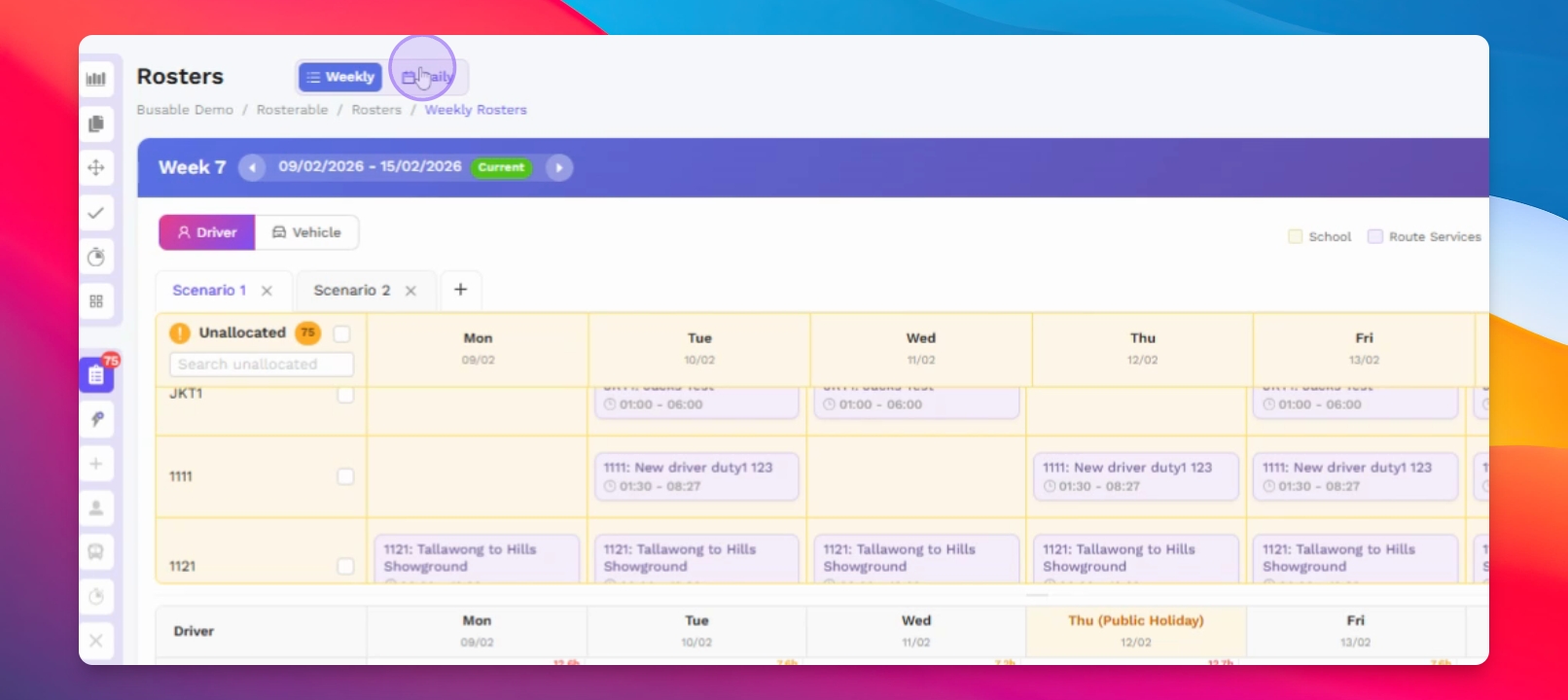Open the grid squares sidebar icon
This screenshot has height=700, width=1568.
[x=95, y=301]
